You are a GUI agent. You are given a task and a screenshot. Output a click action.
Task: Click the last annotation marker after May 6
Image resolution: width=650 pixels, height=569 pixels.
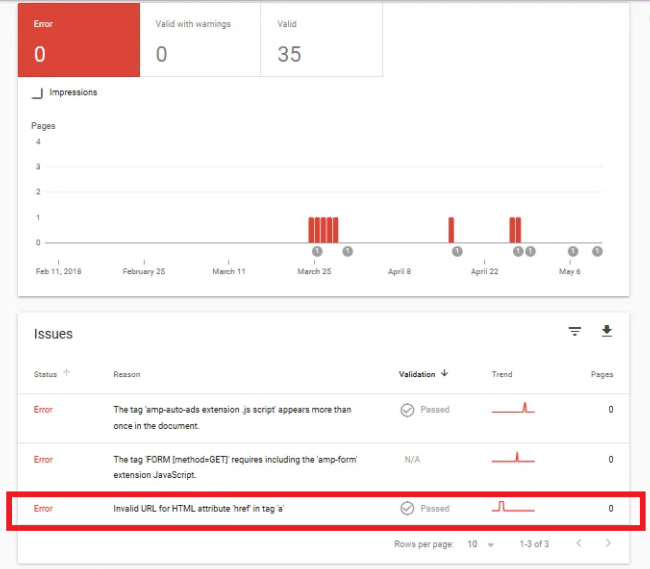[597, 251]
